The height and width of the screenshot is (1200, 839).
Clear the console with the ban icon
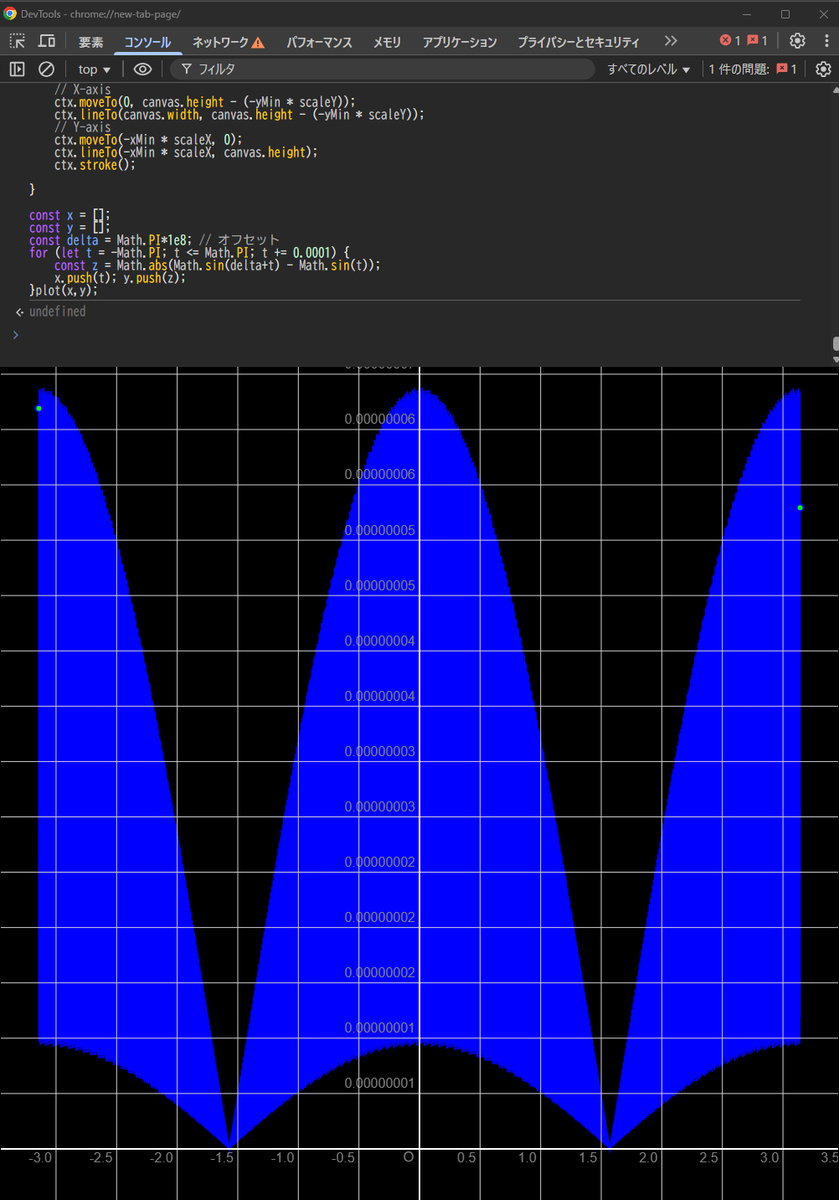[46, 69]
